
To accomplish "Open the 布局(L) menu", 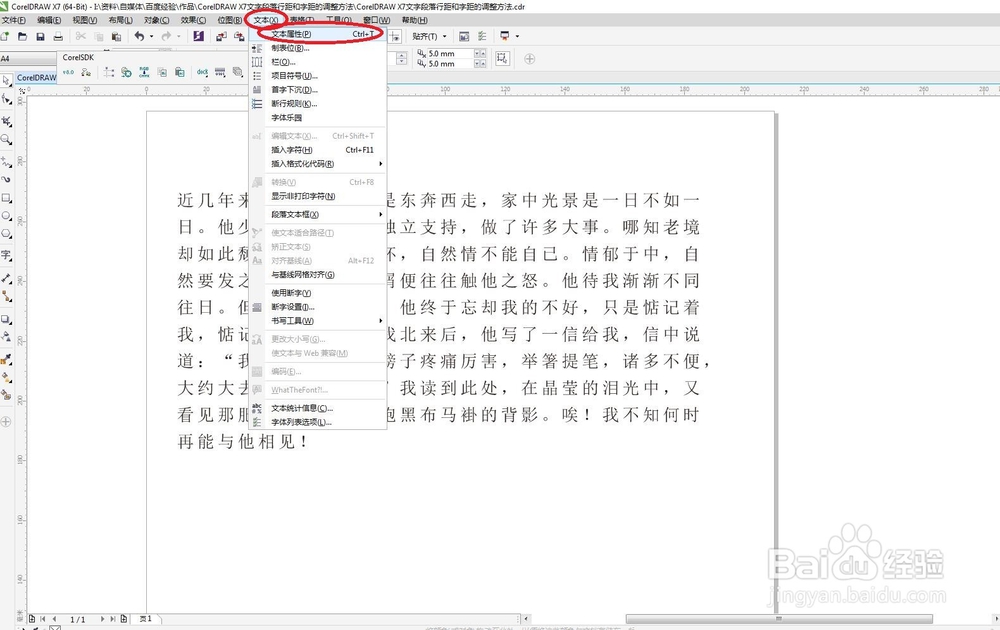I will [x=121, y=20].
